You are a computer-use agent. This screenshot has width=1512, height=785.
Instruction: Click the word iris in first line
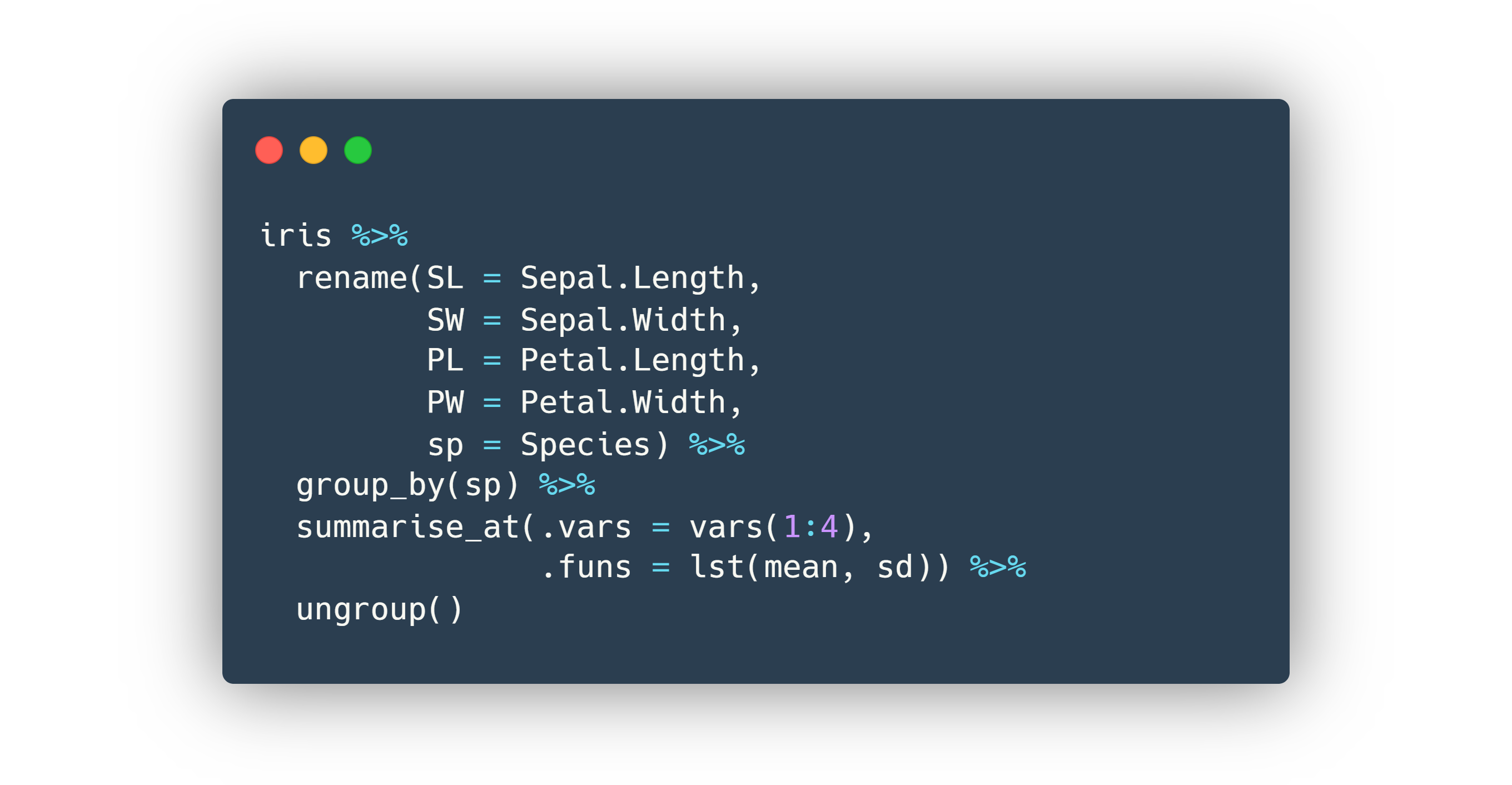[x=296, y=236]
